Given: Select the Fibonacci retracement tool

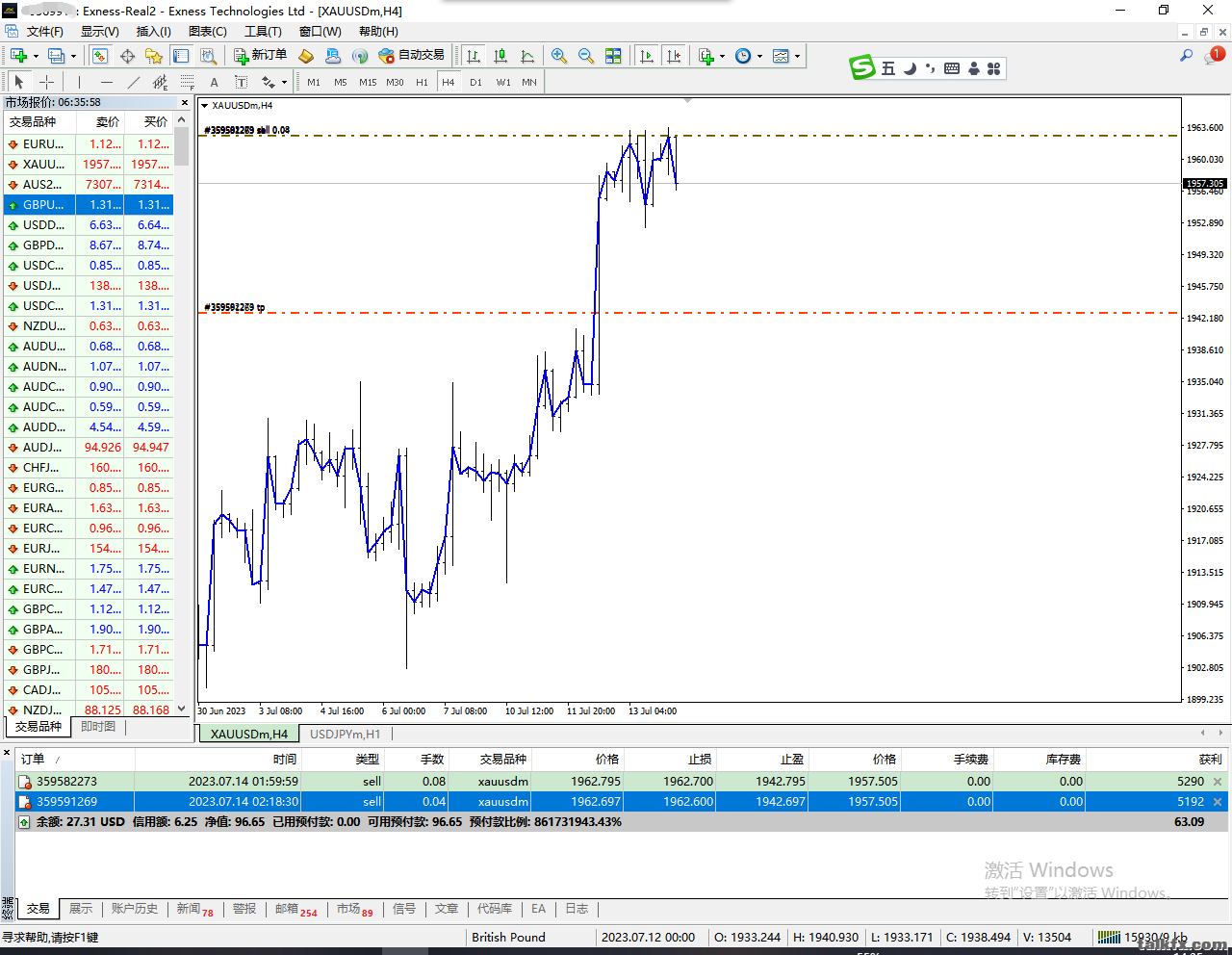Looking at the screenshot, I should (x=188, y=82).
